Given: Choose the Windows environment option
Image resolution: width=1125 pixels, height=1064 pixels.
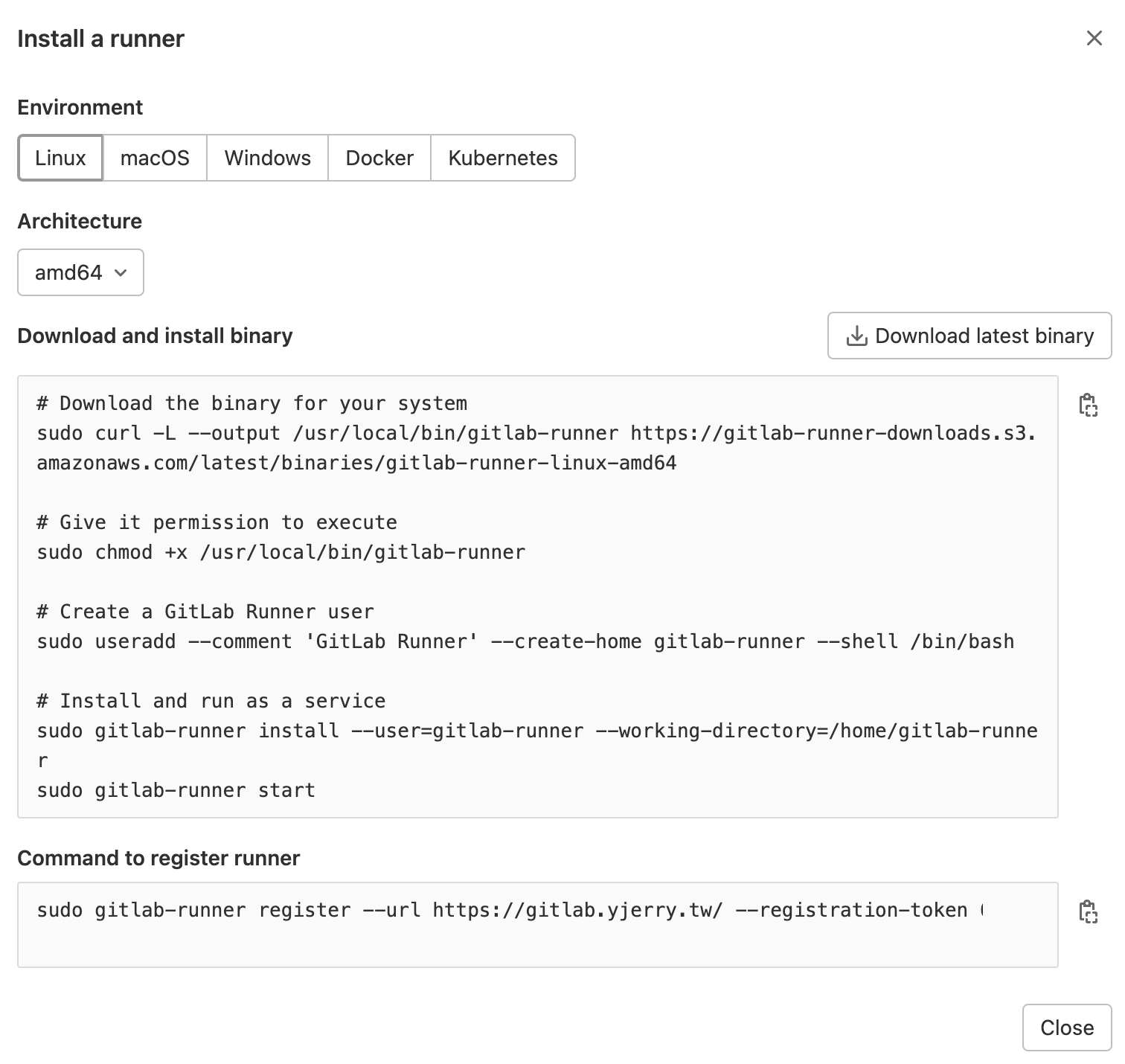Looking at the screenshot, I should (x=268, y=158).
